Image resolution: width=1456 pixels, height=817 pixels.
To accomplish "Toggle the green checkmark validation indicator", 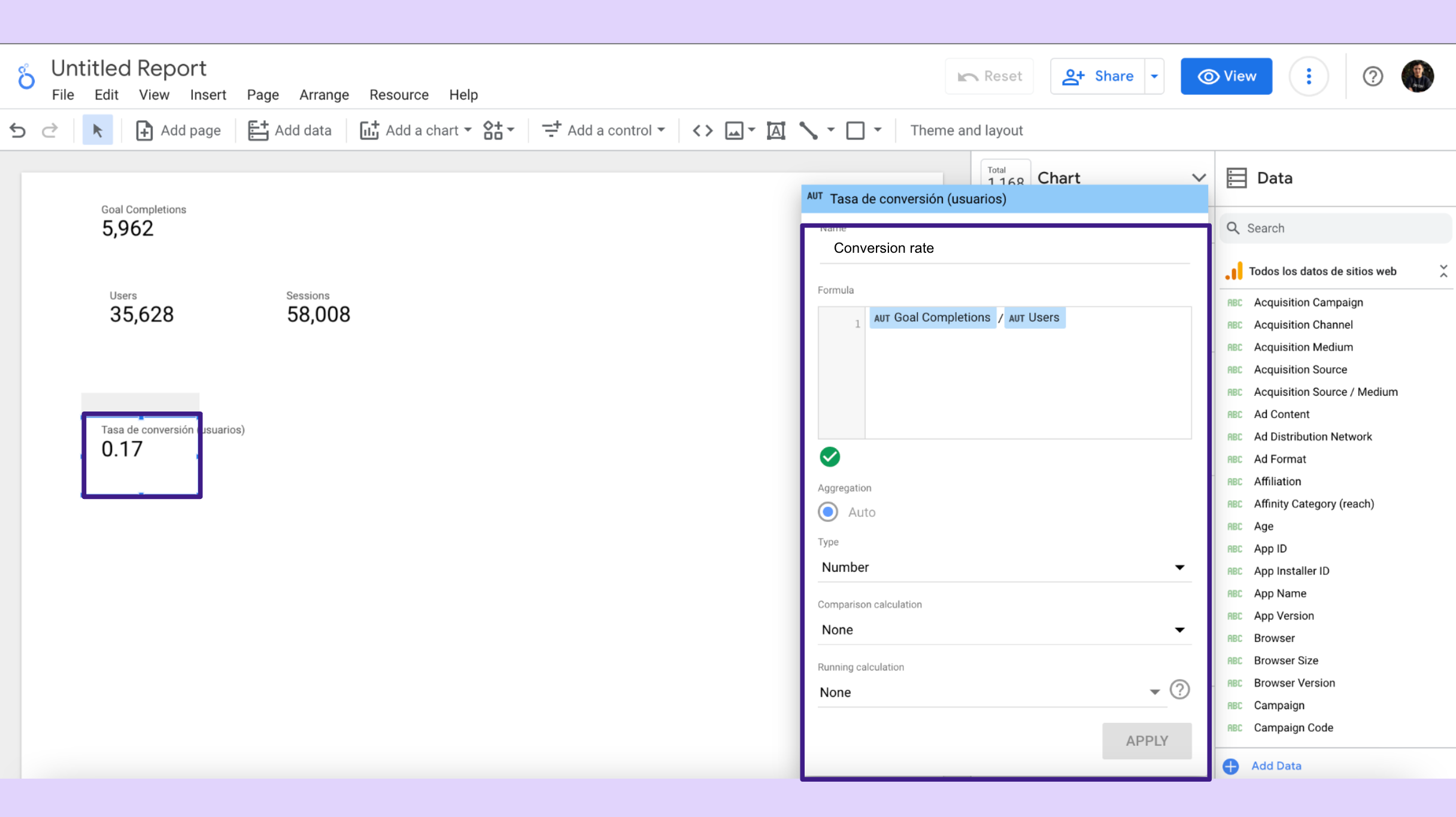I will [x=830, y=456].
